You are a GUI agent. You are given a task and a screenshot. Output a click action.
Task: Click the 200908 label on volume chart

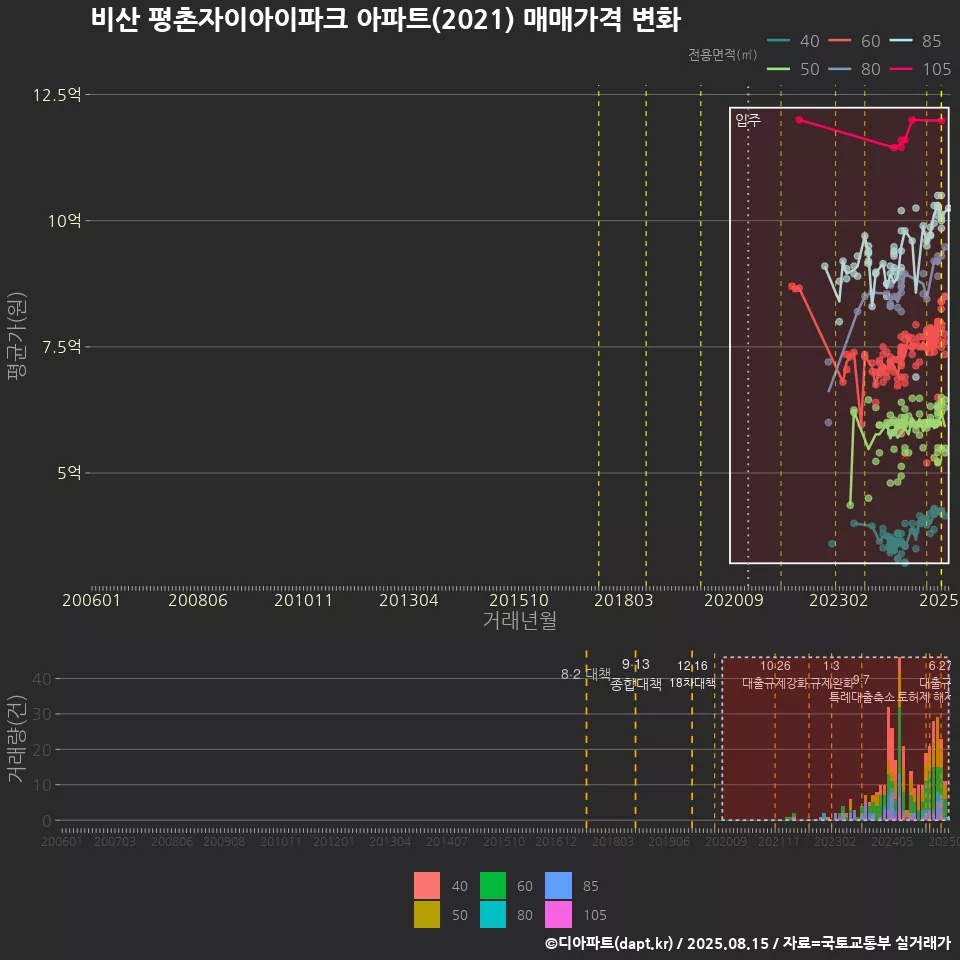click(x=224, y=842)
